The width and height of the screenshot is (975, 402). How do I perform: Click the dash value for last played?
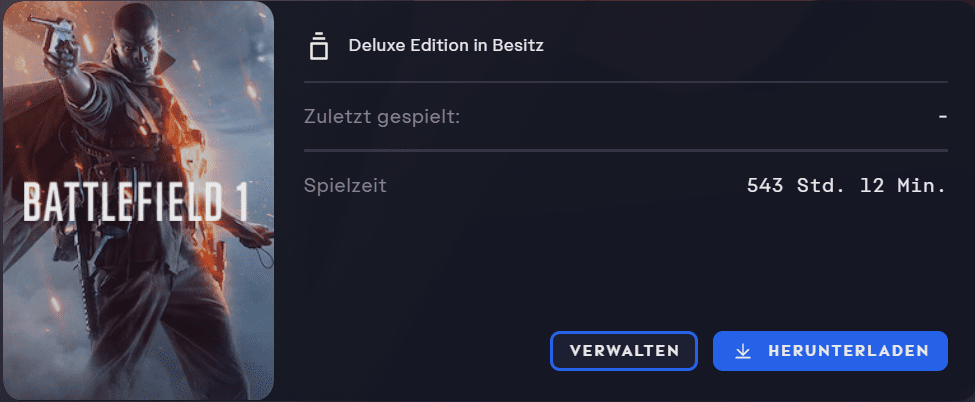(942, 116)
